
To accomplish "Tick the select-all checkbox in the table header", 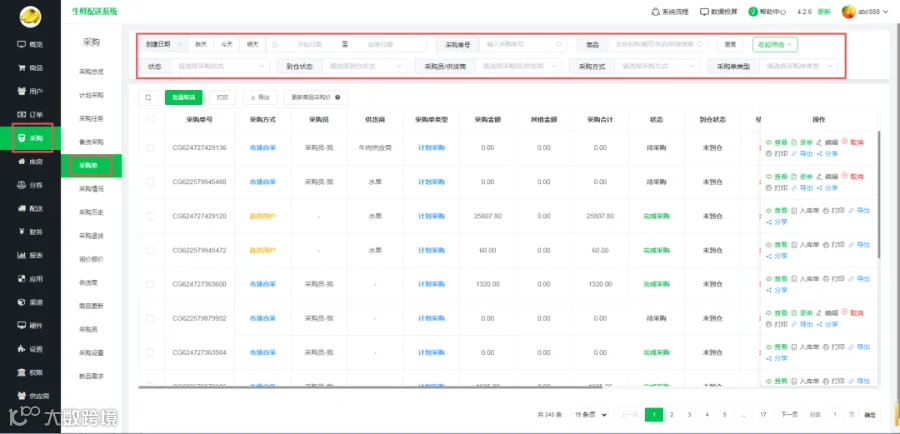I will coord(151,120).
